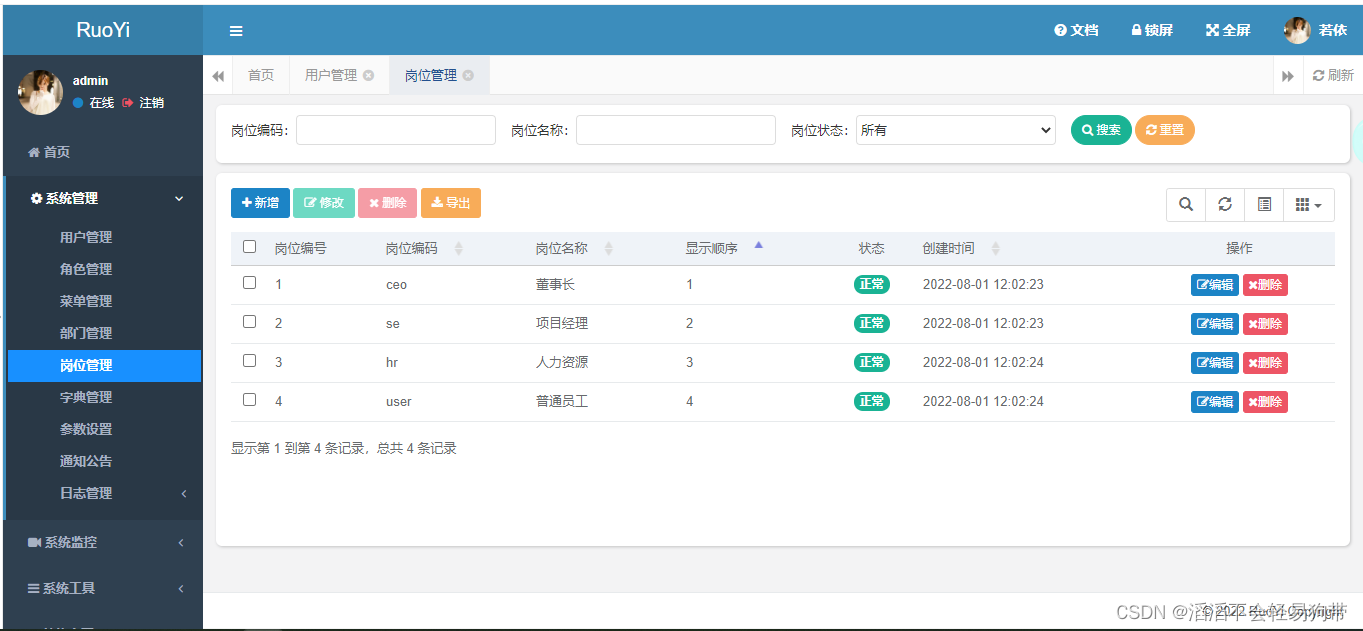
Task: Open the 文档 documentation link
Action: (x=1076, y=30)
